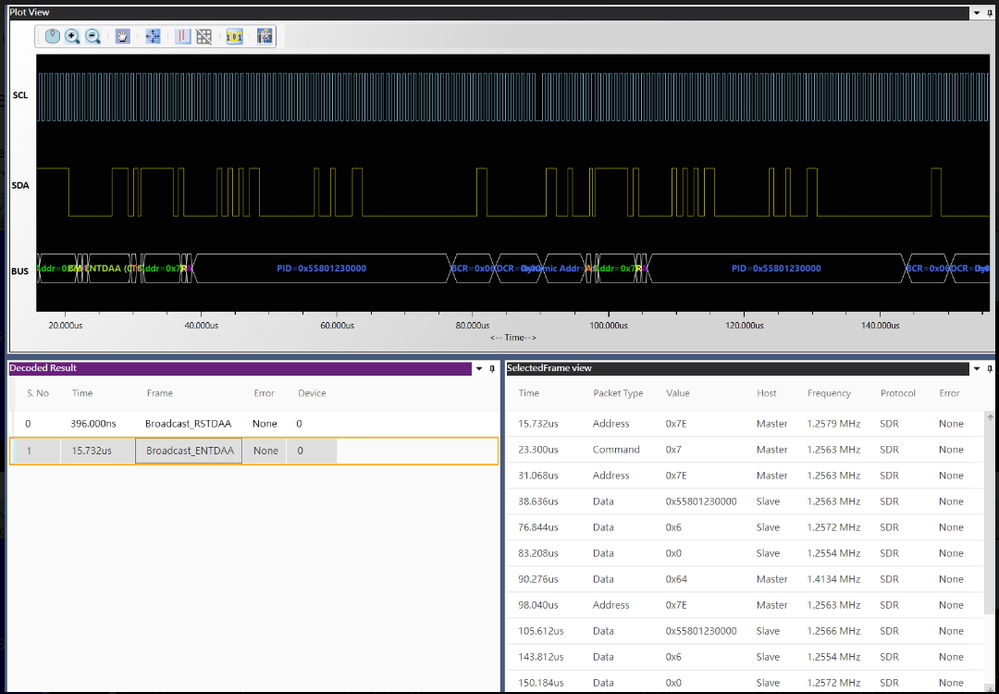Click the Decoded Result panel title
999x694 pixels.
tap(43, 368)
